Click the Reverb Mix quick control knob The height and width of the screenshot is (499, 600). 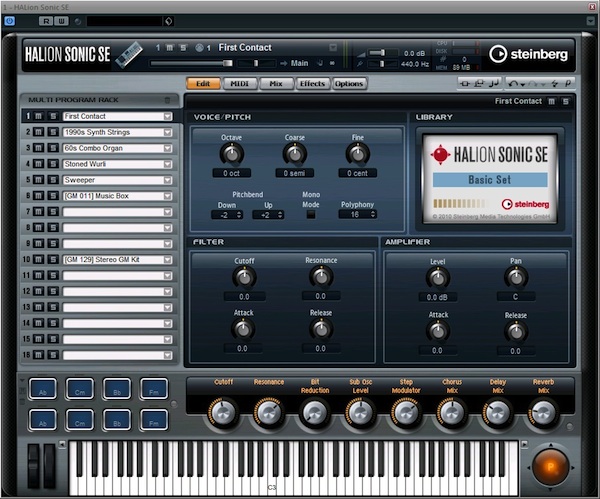(543, 414)
